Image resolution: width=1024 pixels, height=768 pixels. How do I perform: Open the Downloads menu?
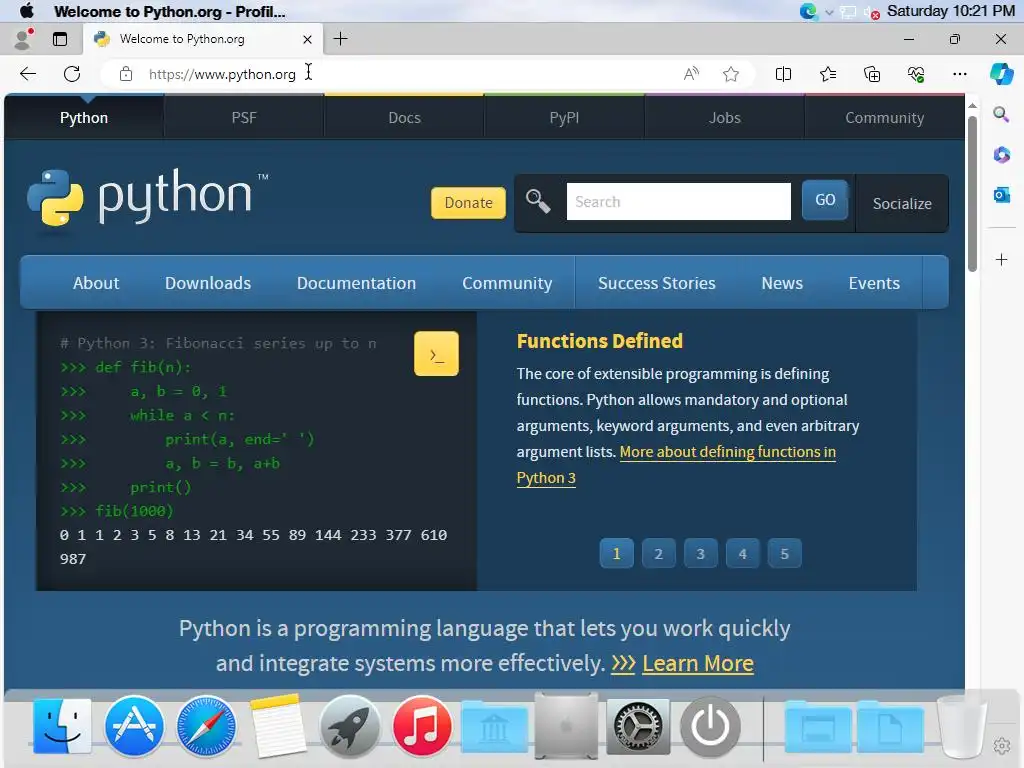coord(208,283)
